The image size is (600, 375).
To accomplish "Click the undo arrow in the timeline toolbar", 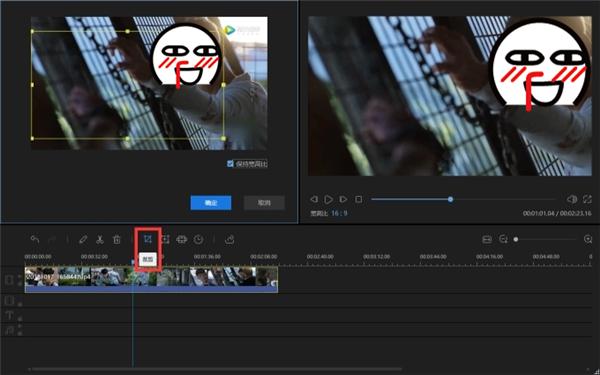I will [35, 240].
